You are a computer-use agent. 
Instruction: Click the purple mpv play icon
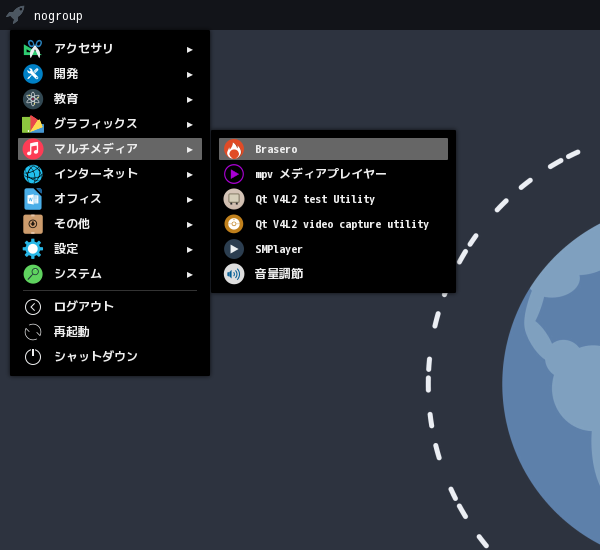234,174
